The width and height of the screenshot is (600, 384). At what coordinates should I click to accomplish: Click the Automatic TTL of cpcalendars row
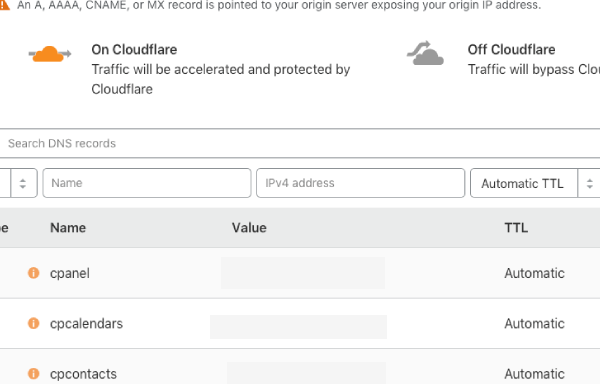[535, 324]
